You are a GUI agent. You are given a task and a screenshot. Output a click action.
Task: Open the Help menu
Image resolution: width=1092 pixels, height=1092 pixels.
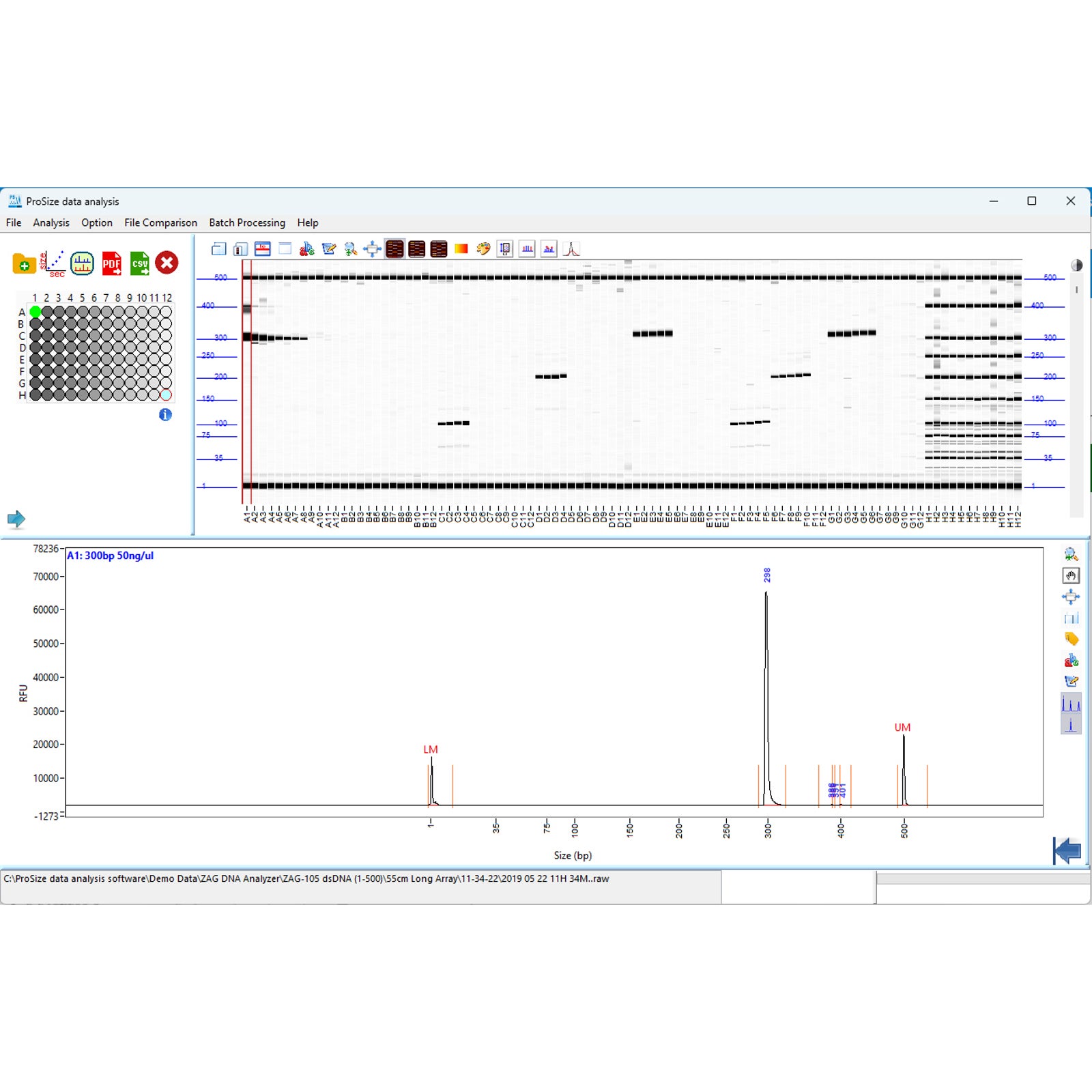click(308, 222)
